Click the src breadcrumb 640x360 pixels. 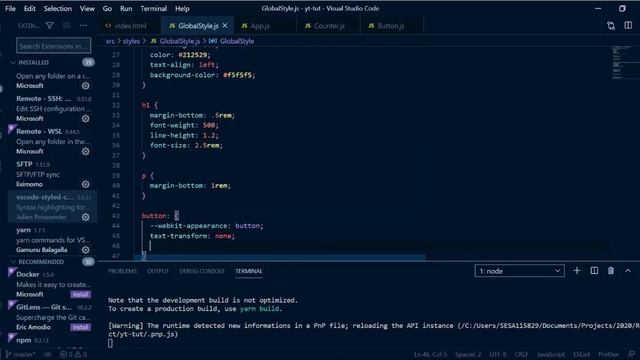pyautogui.click(x=110, y=41)
